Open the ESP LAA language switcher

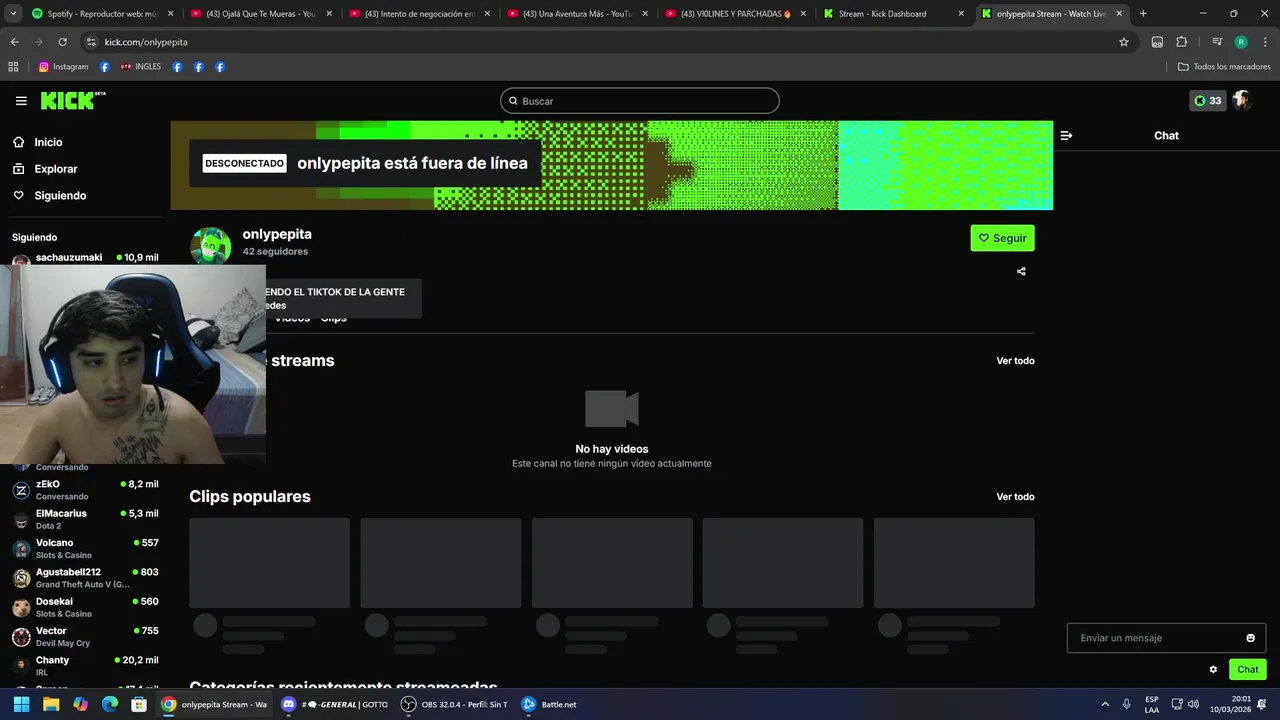coord(1152,704)
